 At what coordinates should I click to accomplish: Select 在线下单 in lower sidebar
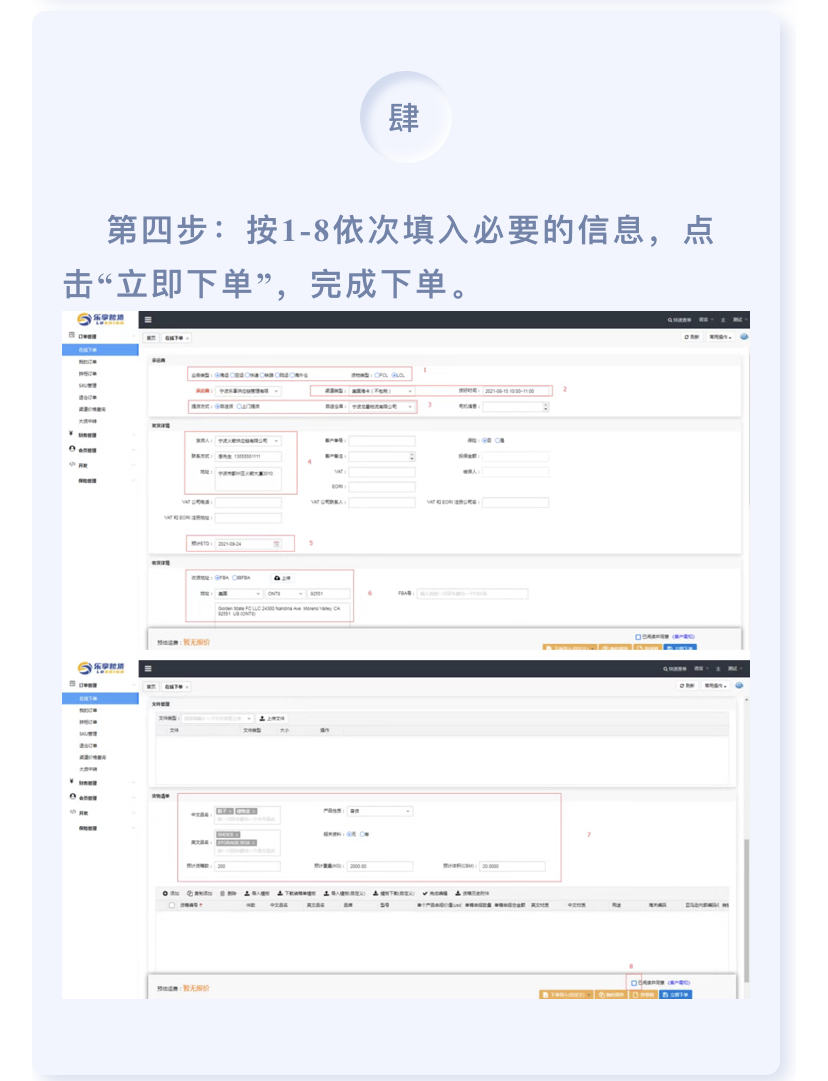(101, 698)
